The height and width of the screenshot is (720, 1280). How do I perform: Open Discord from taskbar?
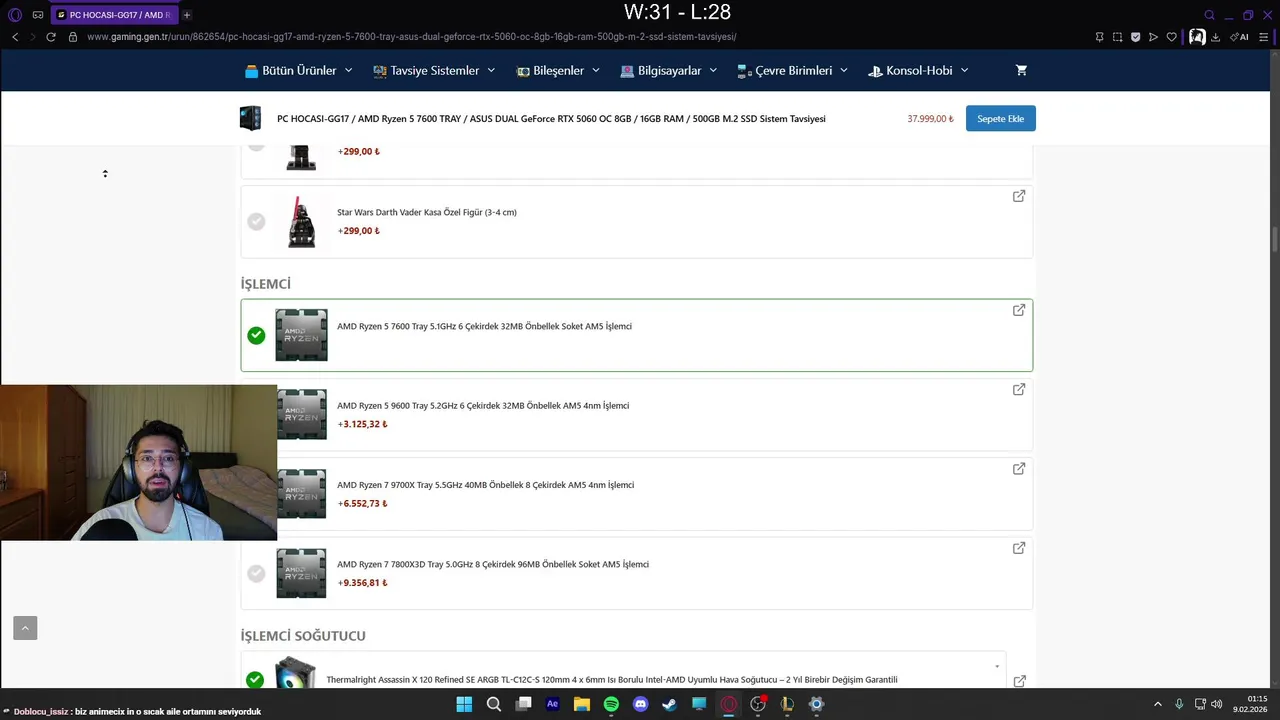(640, 704)
